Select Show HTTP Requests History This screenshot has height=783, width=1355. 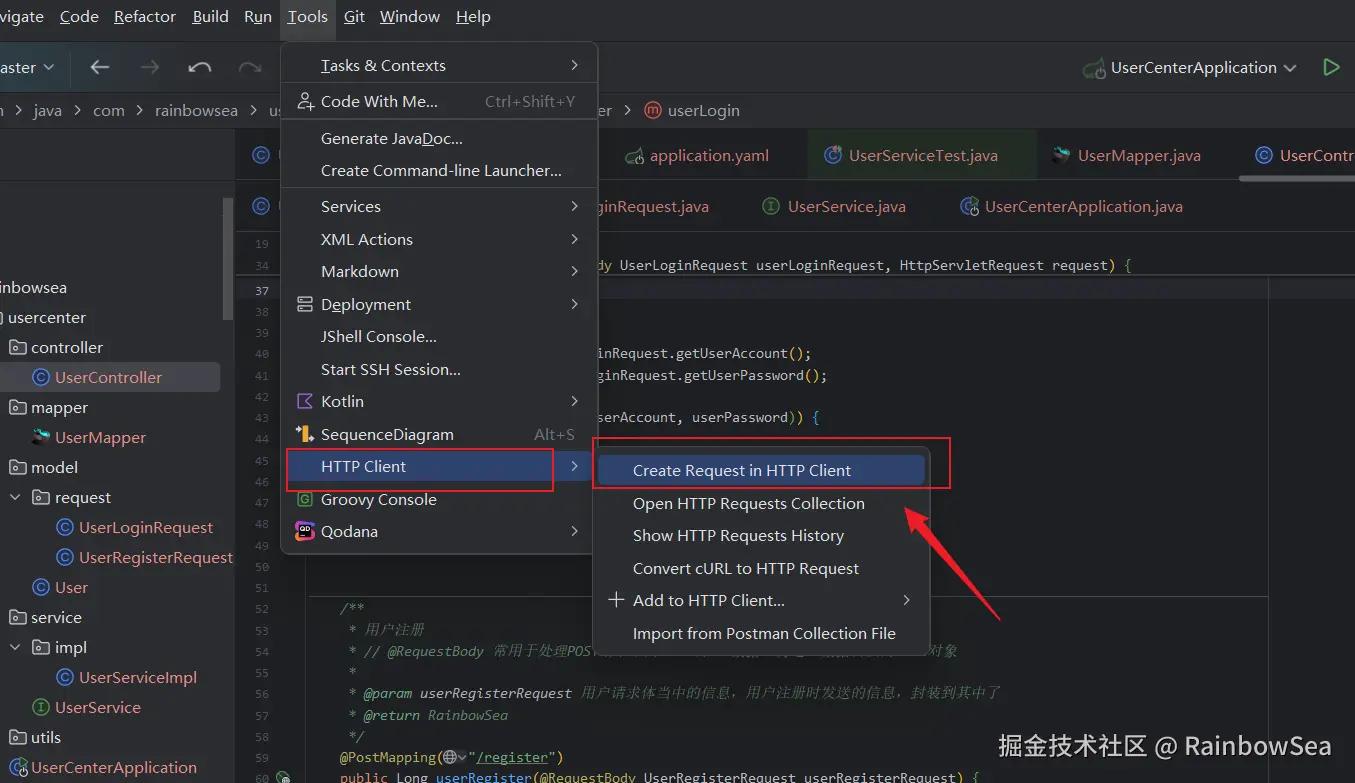tap(762, 535)
